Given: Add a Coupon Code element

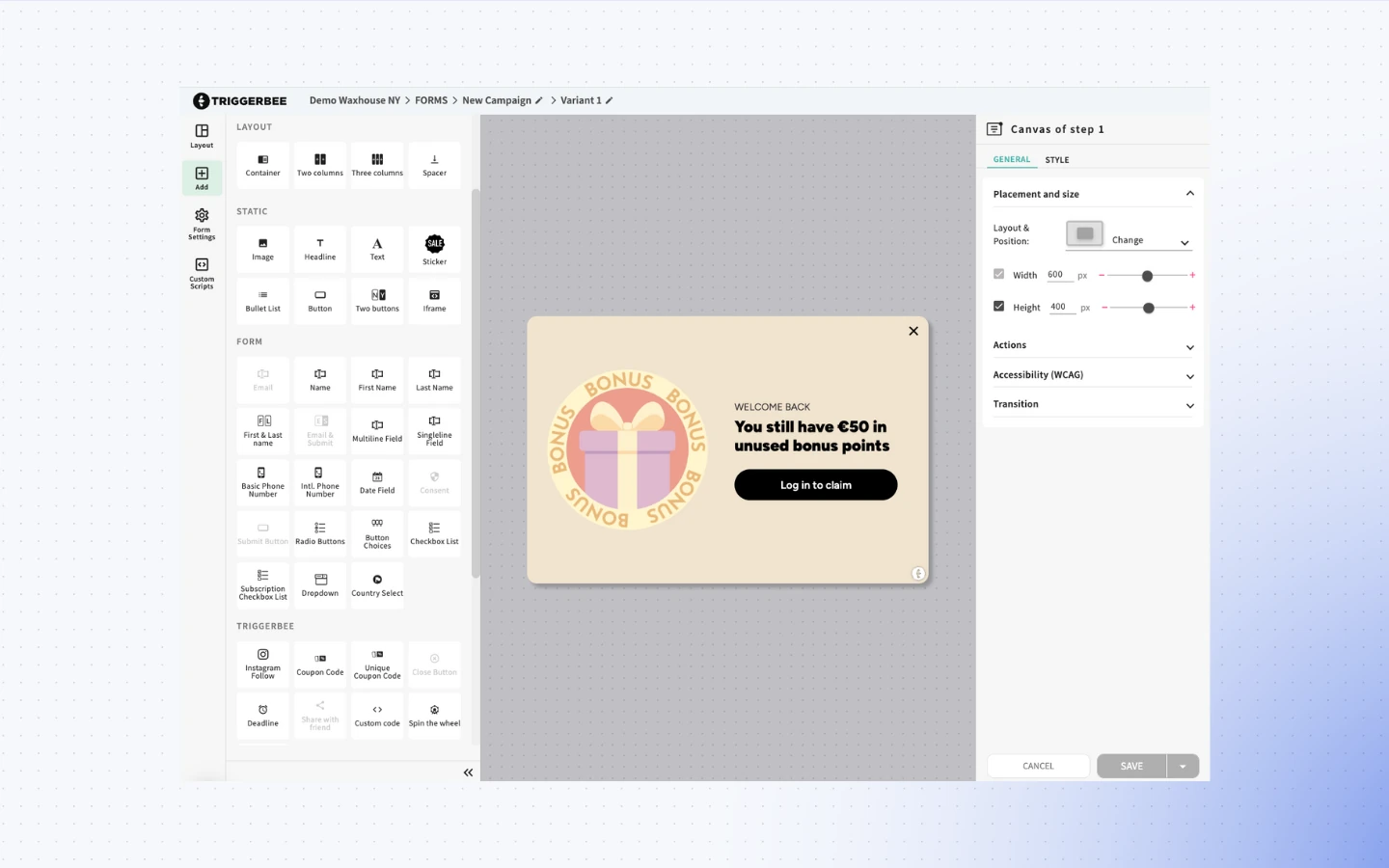Looking at the screenshot, I should (x=320, y=665).
